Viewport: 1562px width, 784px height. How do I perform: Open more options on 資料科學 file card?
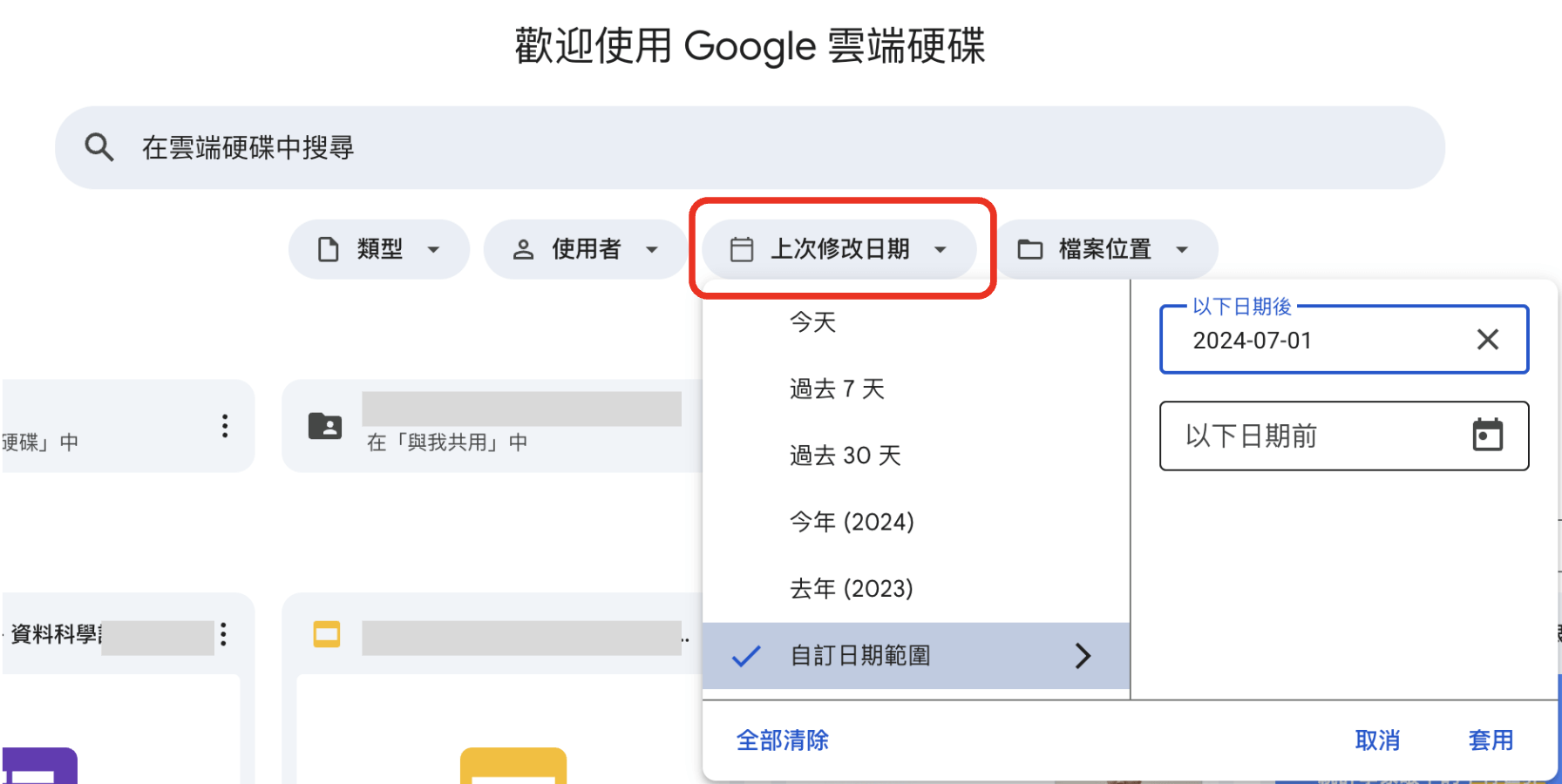click(224, 634)
